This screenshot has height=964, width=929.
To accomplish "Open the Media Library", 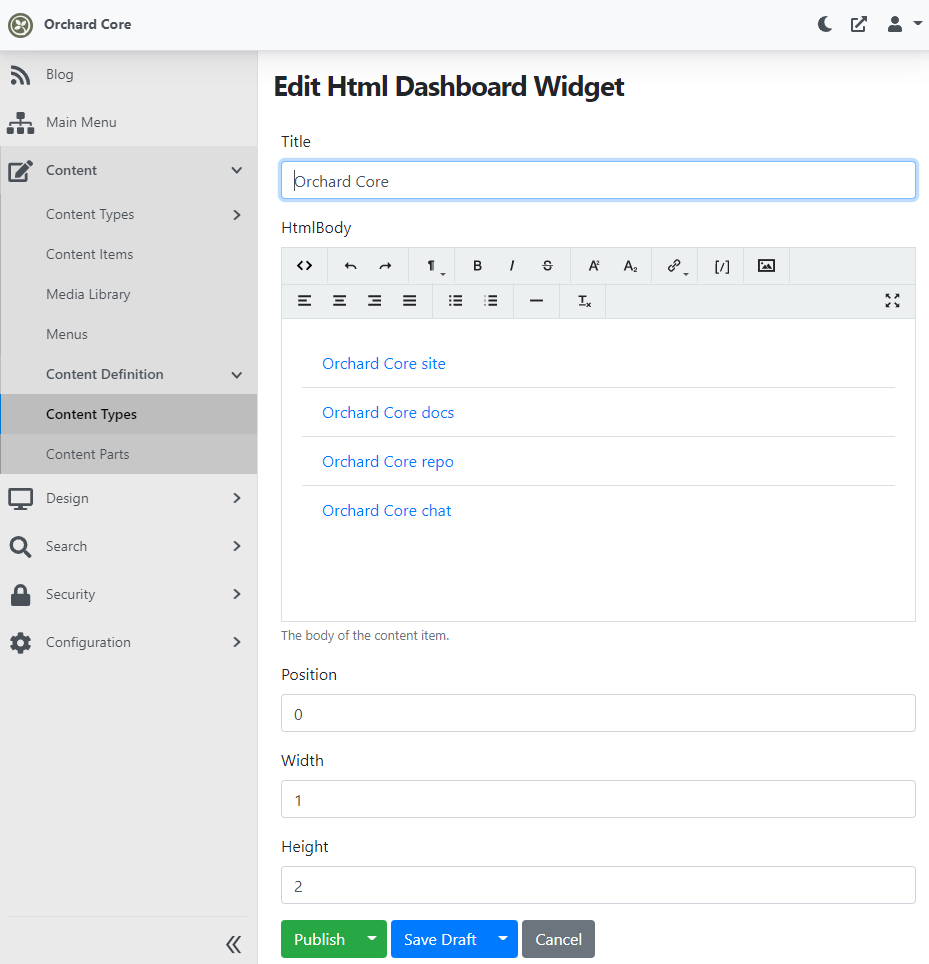I will [x=89, y=294].
